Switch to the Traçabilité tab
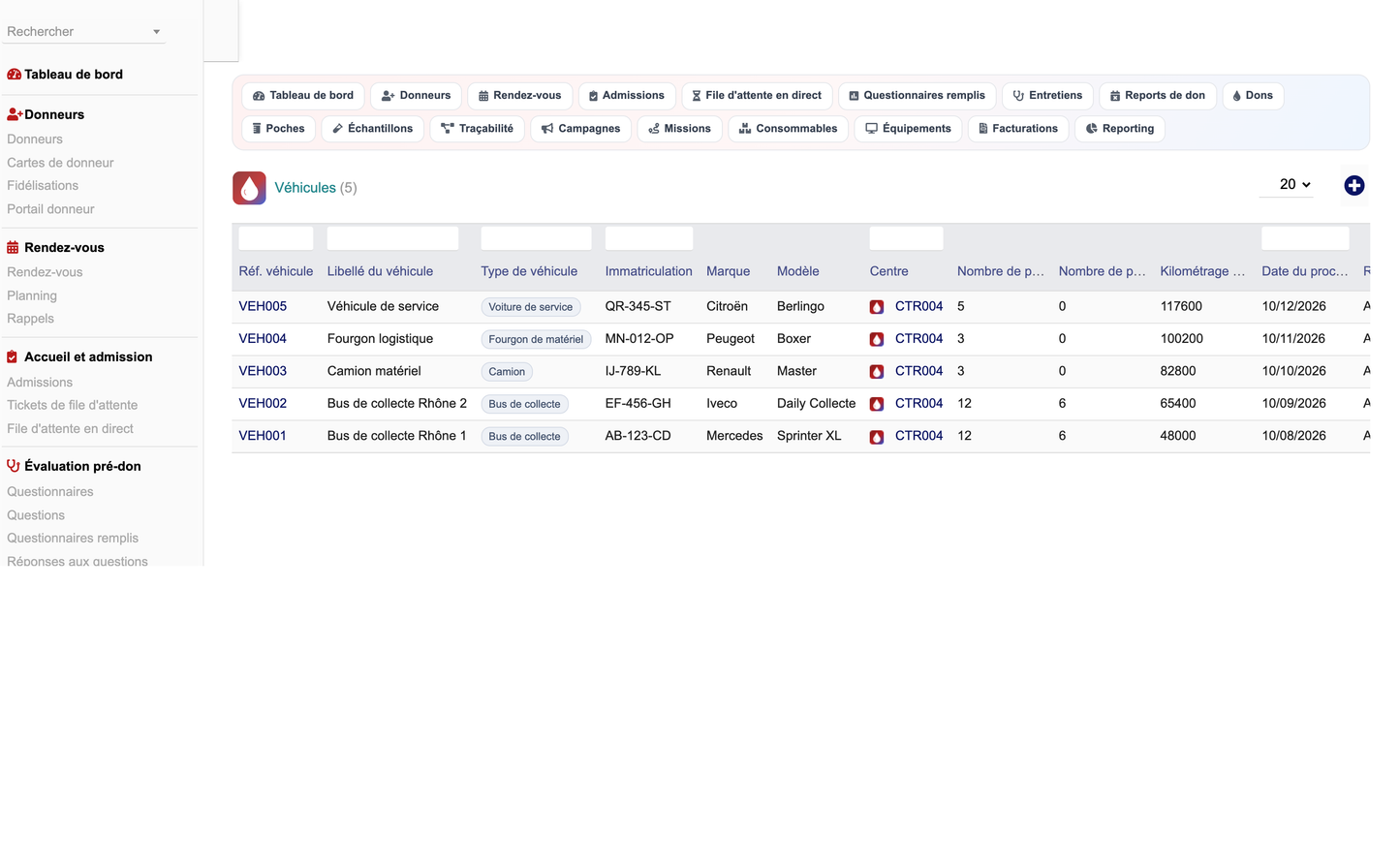This screenshot has height=866, width=1400. 477,129
